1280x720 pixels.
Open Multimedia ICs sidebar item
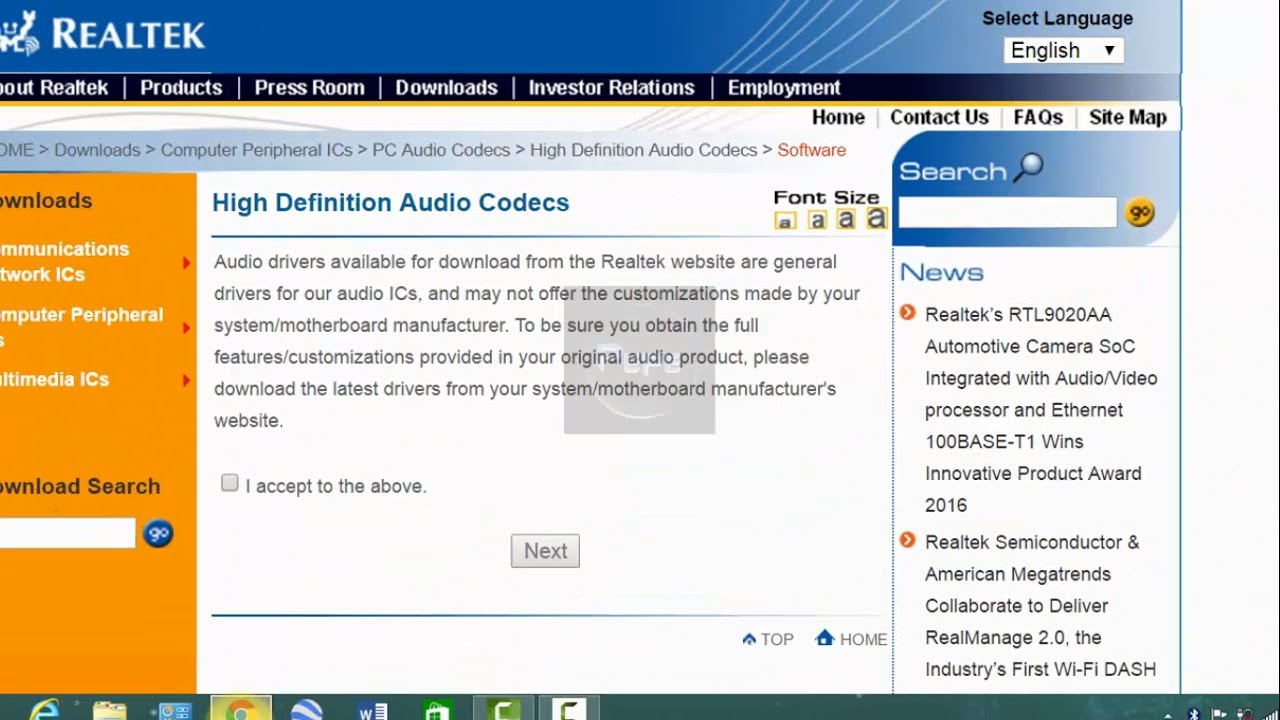tap(55, 380)
